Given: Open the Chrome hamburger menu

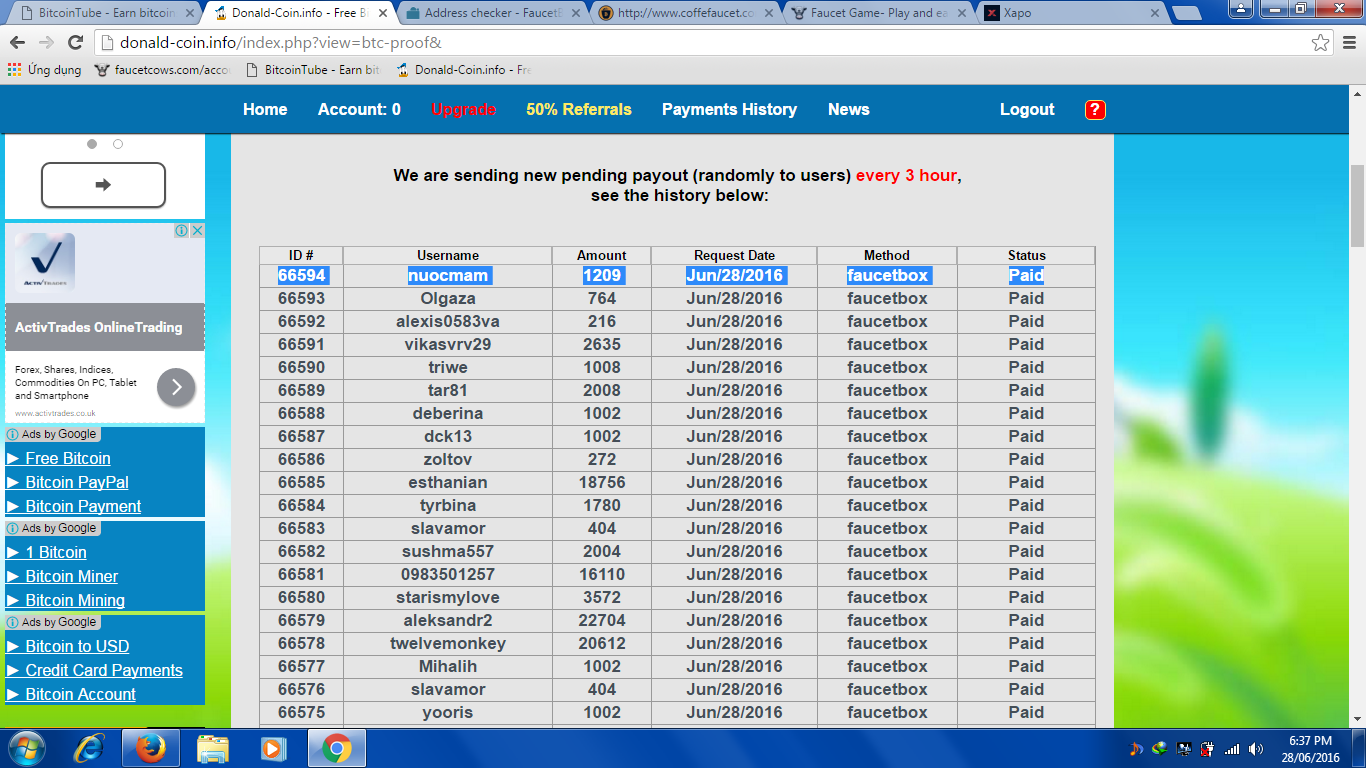Looking at the screenshot, I should pyautogui.click(x=1348, y=43).
